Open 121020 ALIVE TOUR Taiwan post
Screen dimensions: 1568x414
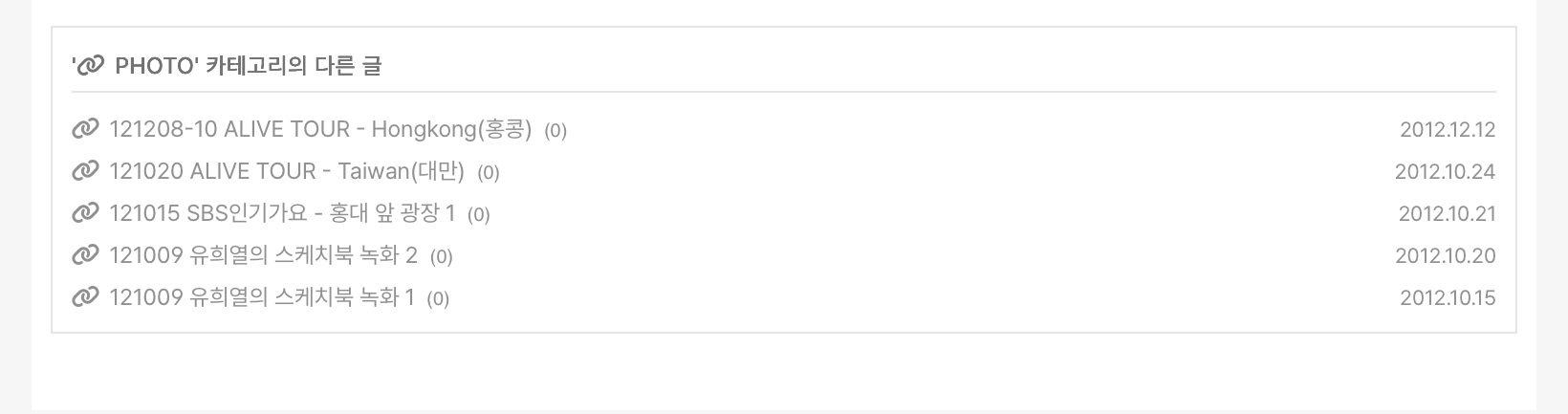(x=287, y=171)
